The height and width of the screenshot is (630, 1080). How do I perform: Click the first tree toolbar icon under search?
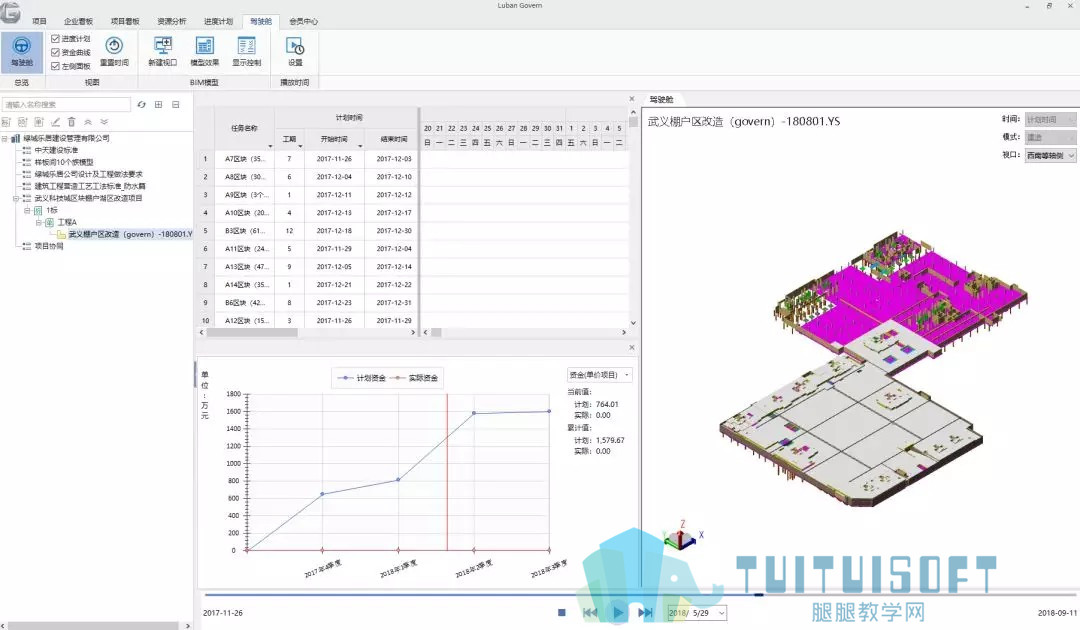[6, 122]
